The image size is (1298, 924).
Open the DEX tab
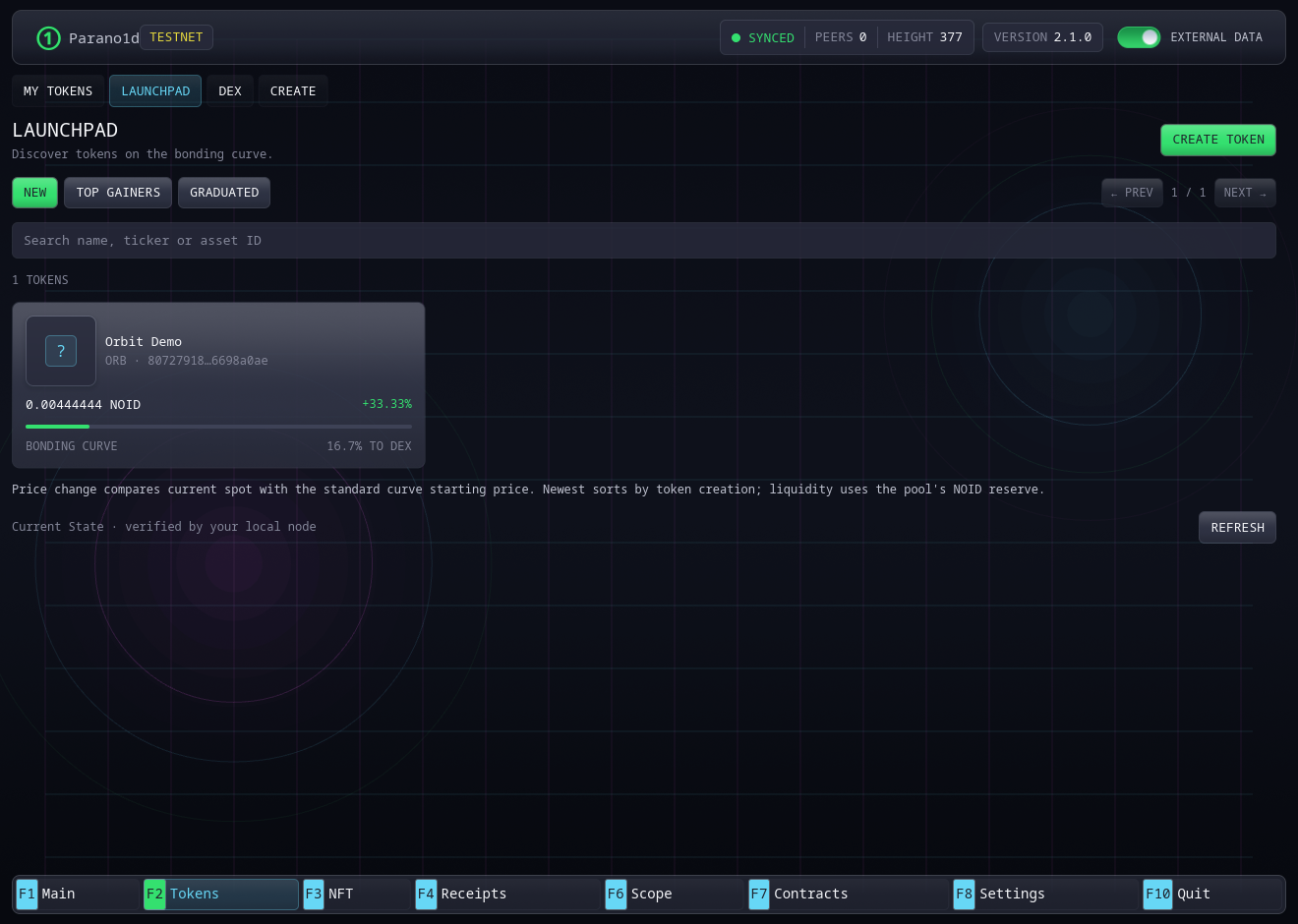tap(230, 91)
